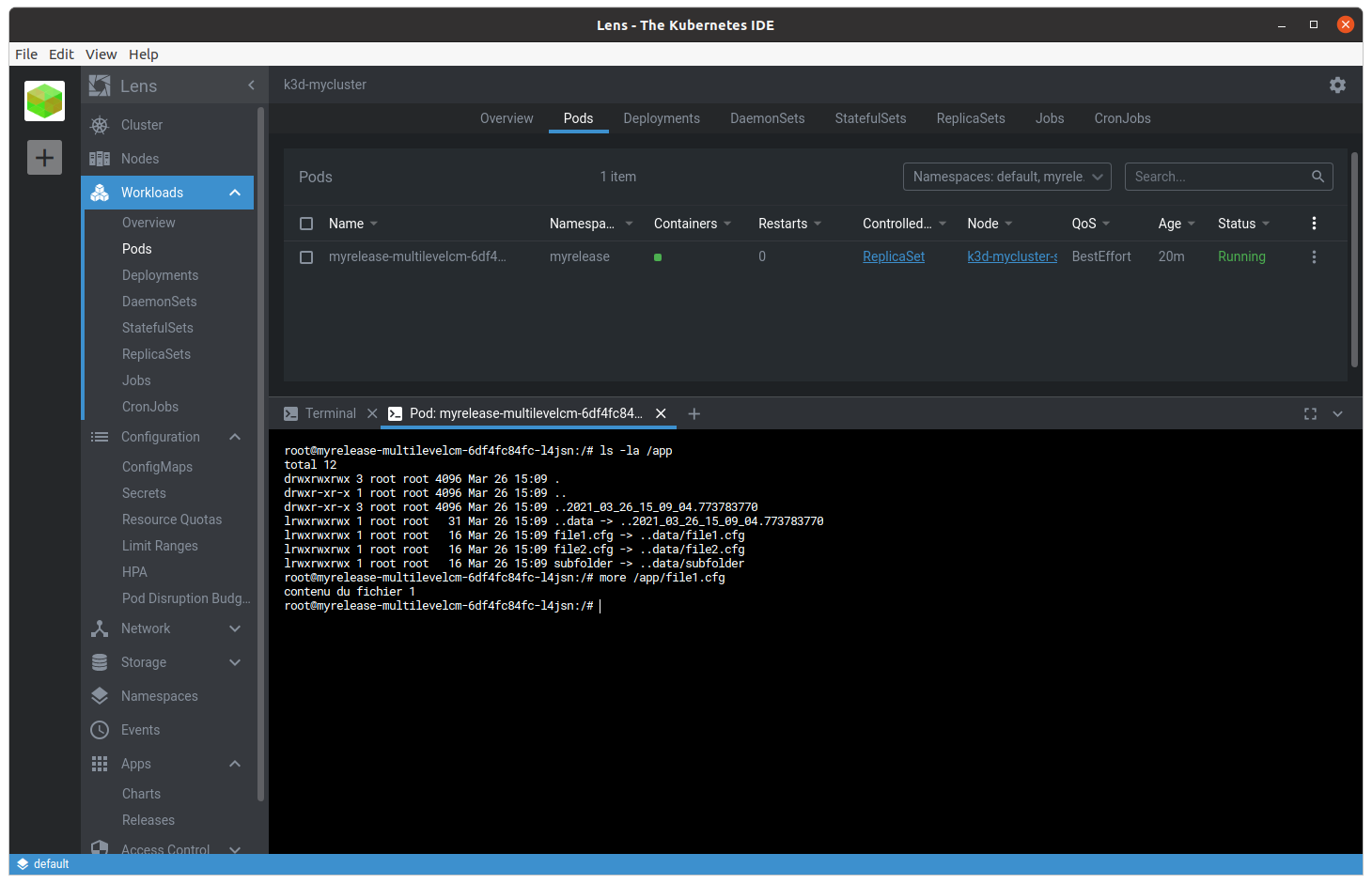Screen dimensions: 1372x884
Task: Open Pod Disruption Budgets in sidebar
Action: [186, 598]
